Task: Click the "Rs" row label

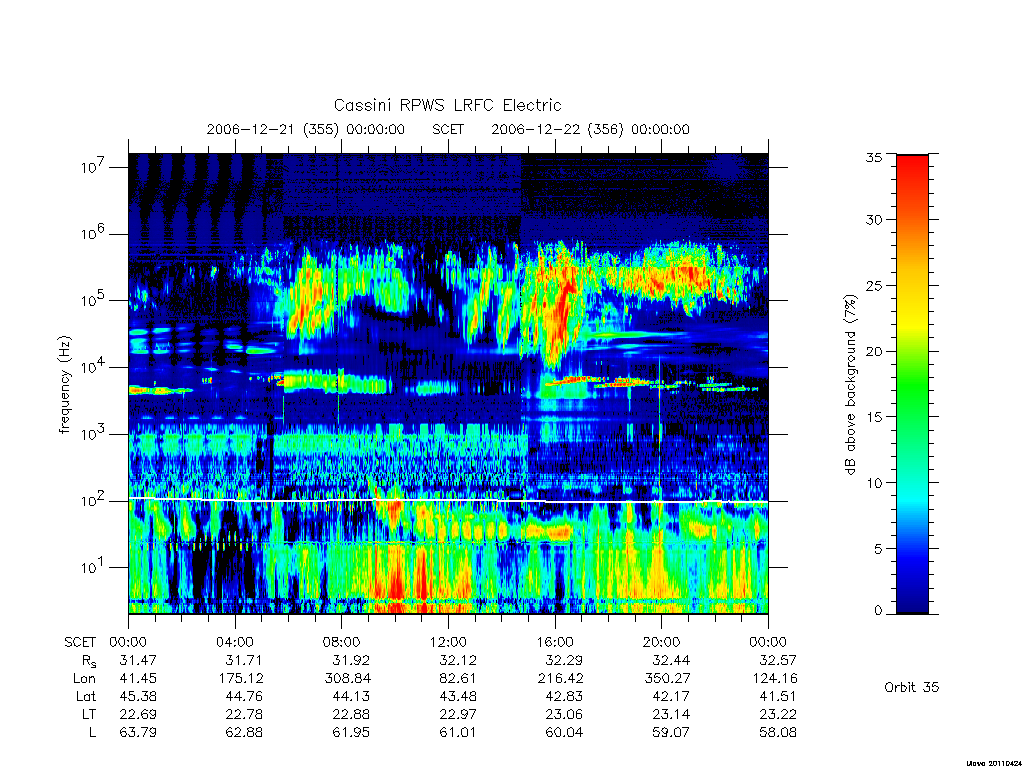Action: point(89,662)
